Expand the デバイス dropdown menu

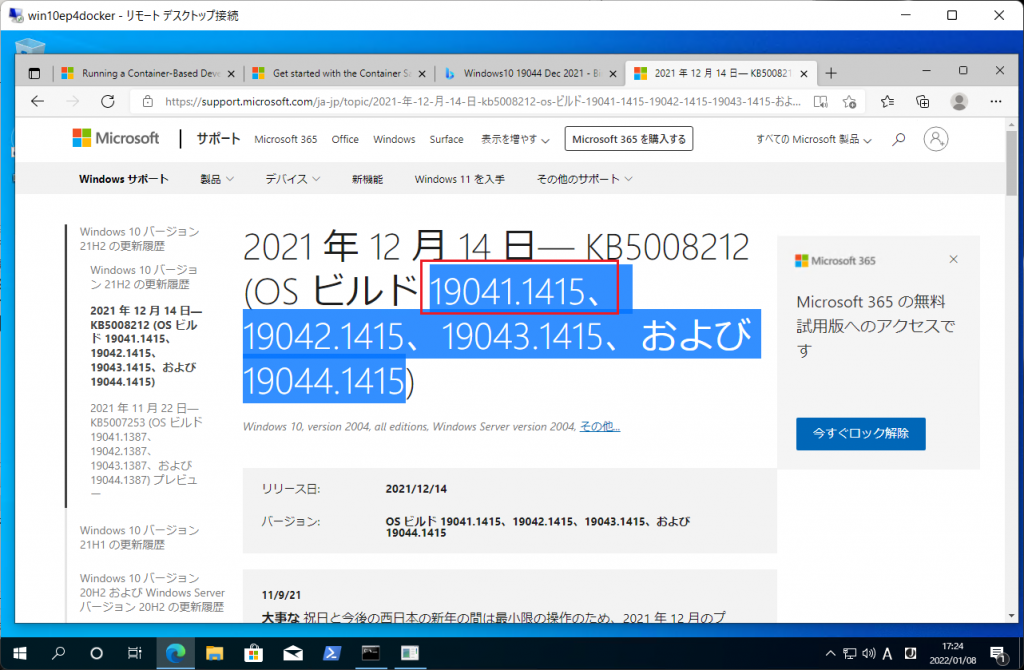293,179
